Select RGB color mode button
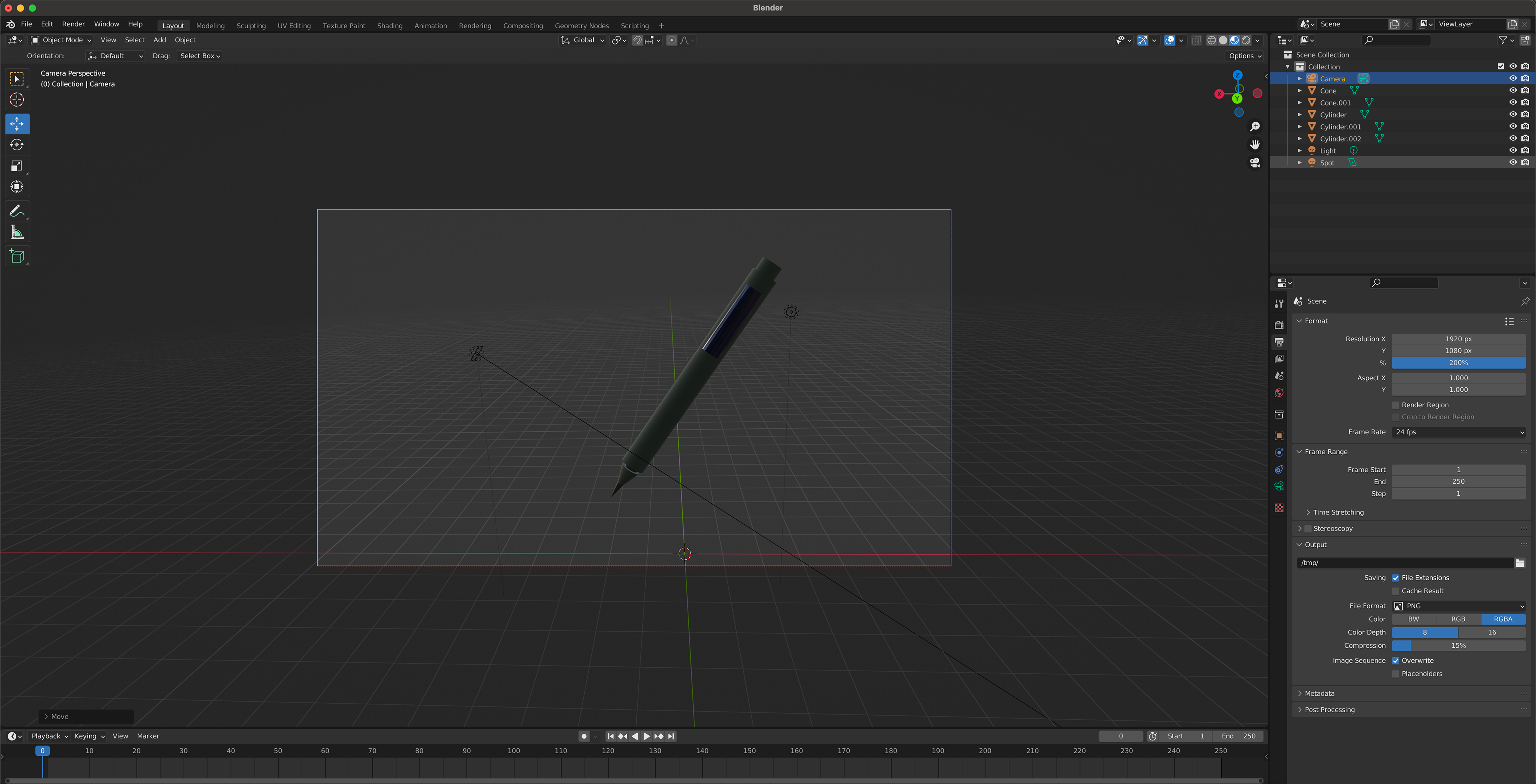 [1458, 619]
